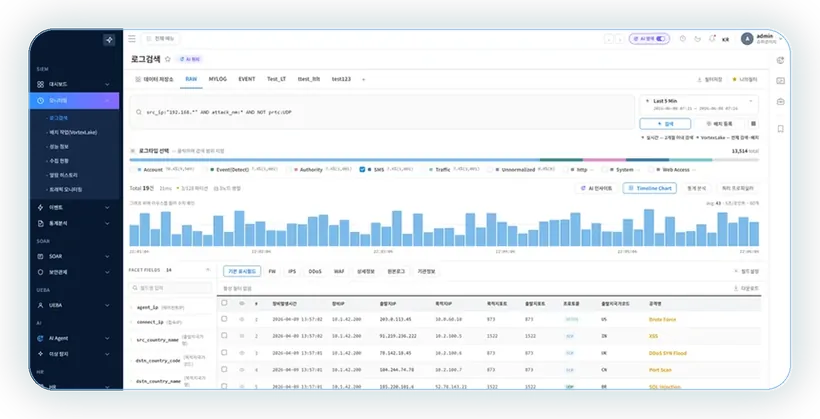820x419 pixels.
Task: Uncheck the SMS log type checkbox
Action: [x=362, y=169]
